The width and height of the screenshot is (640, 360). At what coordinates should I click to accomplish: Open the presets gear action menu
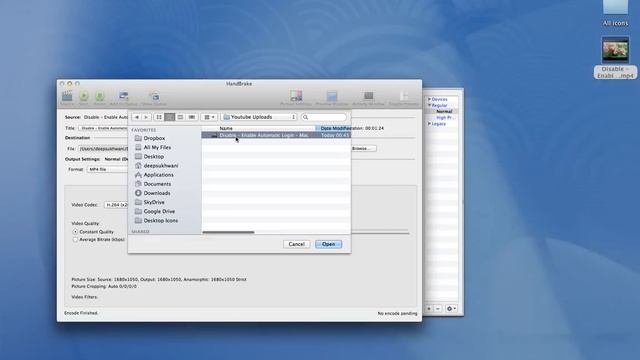451,309
